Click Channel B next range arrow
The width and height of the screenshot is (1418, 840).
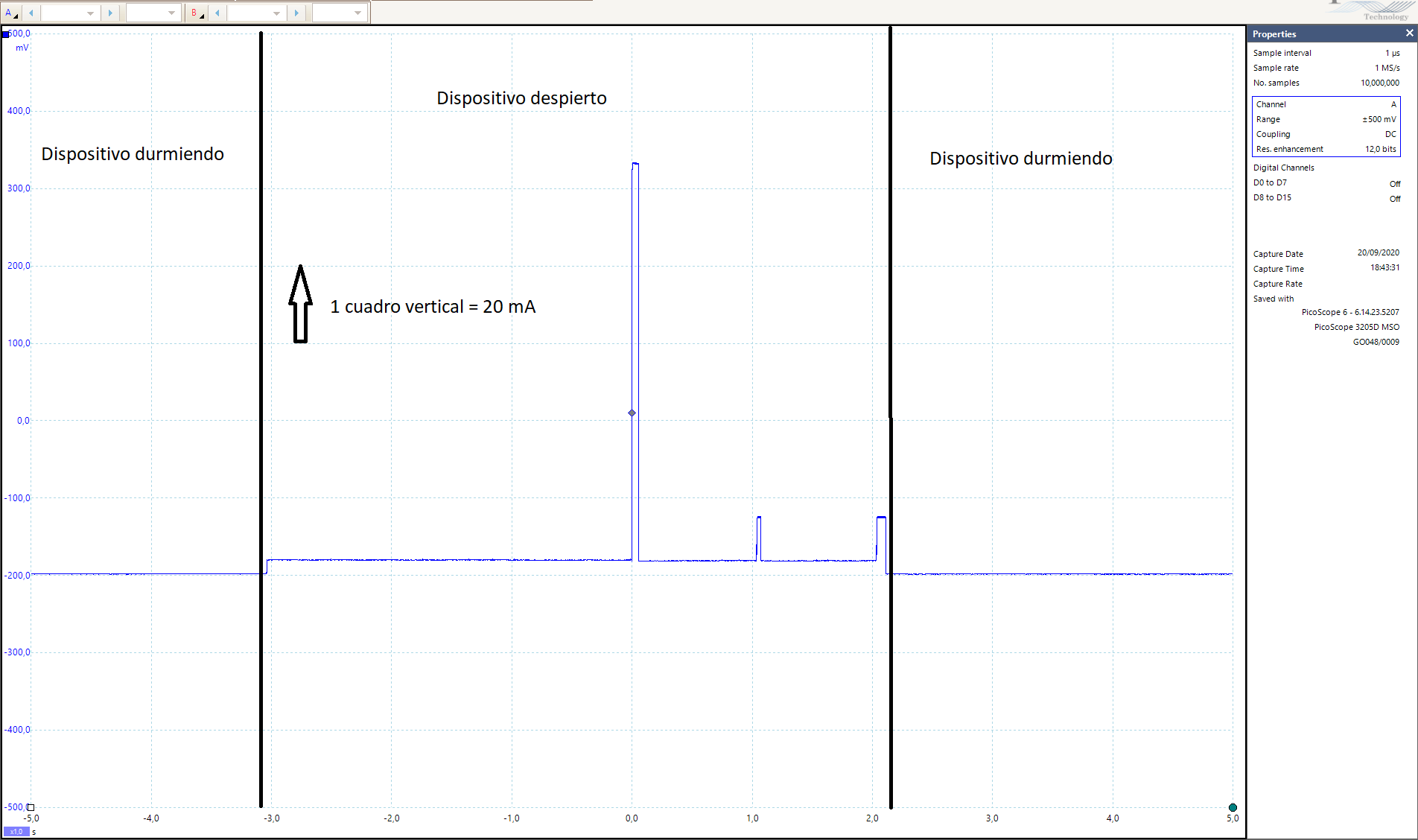[x=297, y=13]
